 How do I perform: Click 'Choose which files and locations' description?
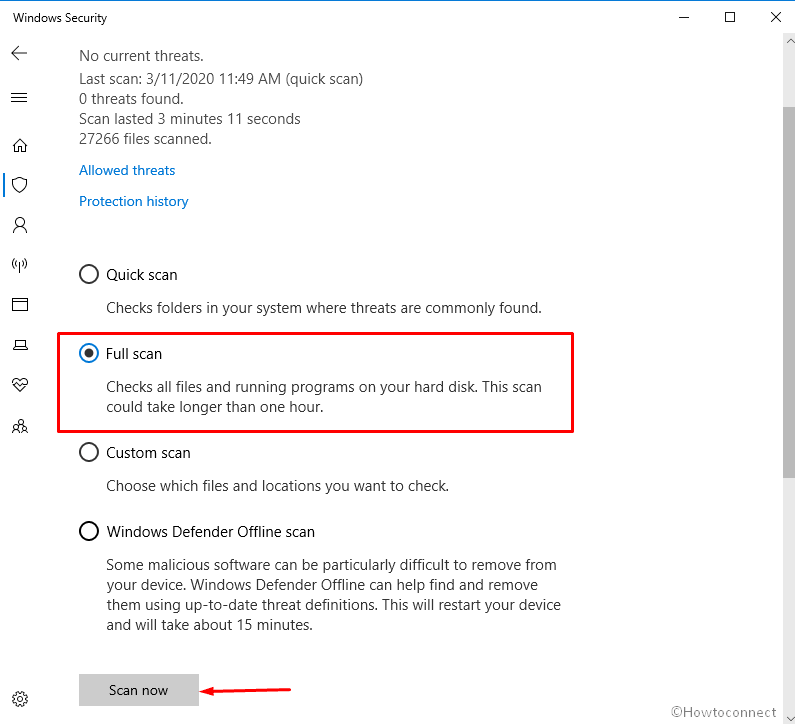277,486
